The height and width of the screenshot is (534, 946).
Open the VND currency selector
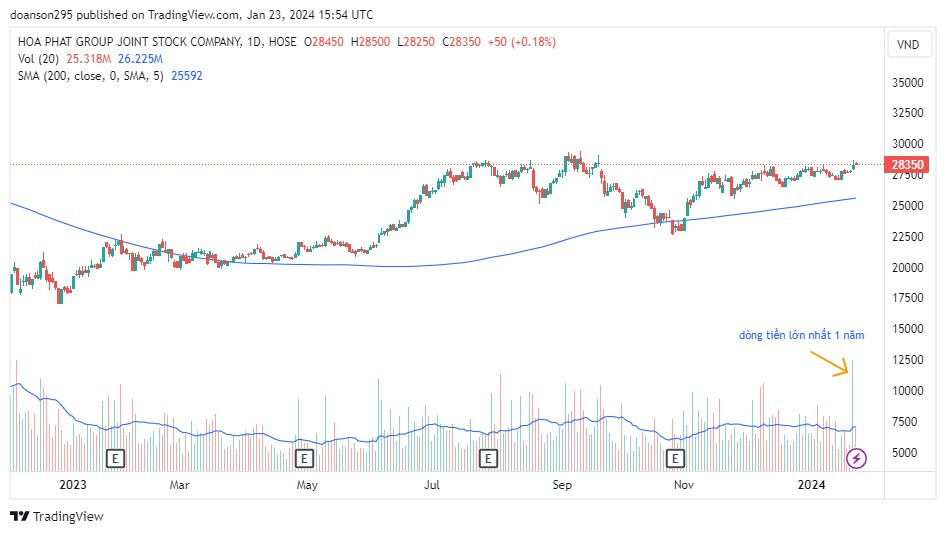[x=908, y=44]
